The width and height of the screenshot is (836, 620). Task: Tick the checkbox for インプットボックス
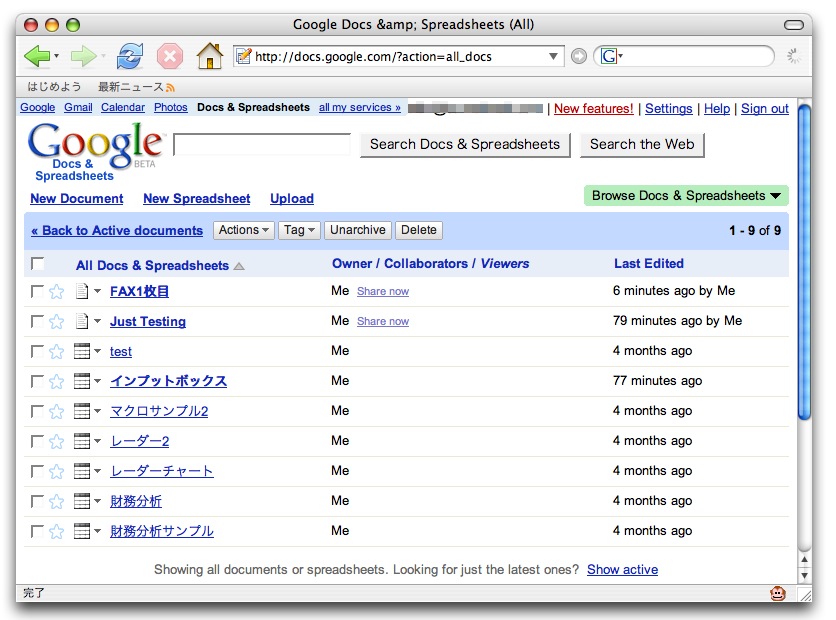[38, 381]
